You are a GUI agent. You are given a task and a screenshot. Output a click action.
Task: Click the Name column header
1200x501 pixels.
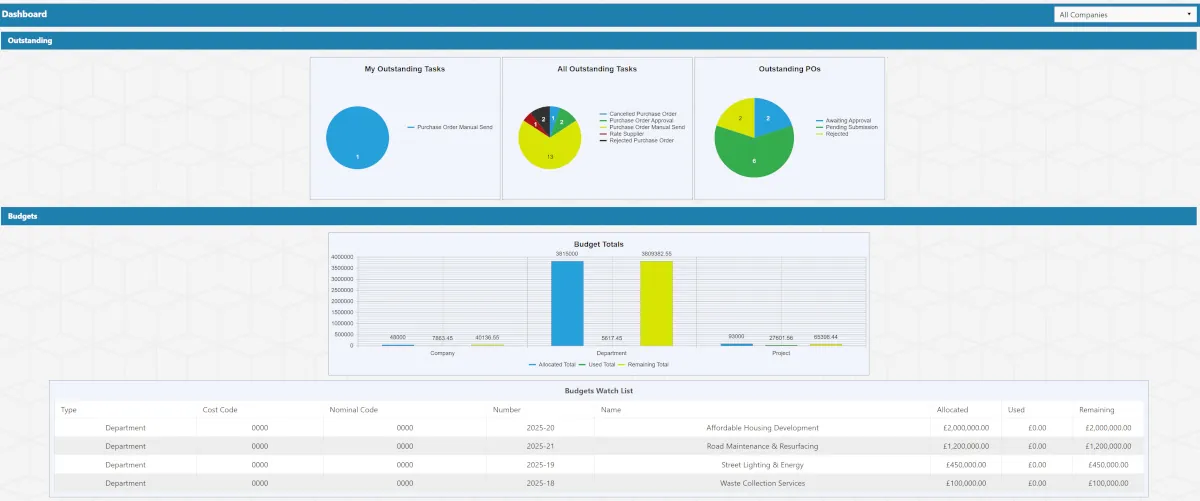[x=611, y=409]
